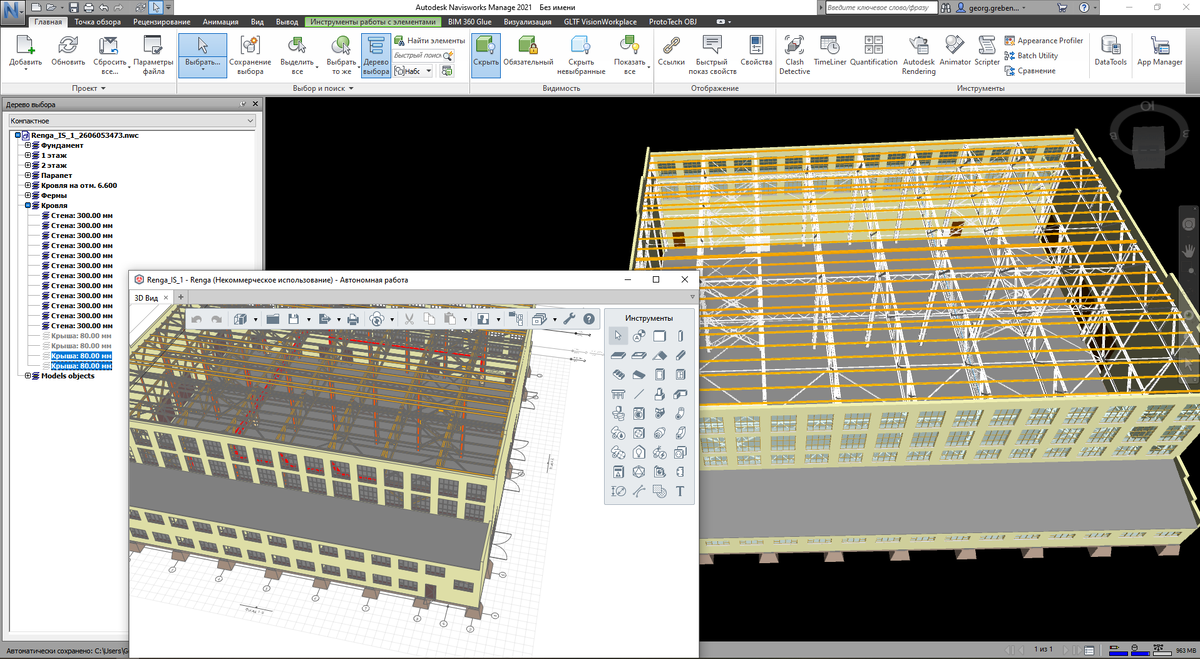Open help question mark in Renga toolbar

coord(589,319)
